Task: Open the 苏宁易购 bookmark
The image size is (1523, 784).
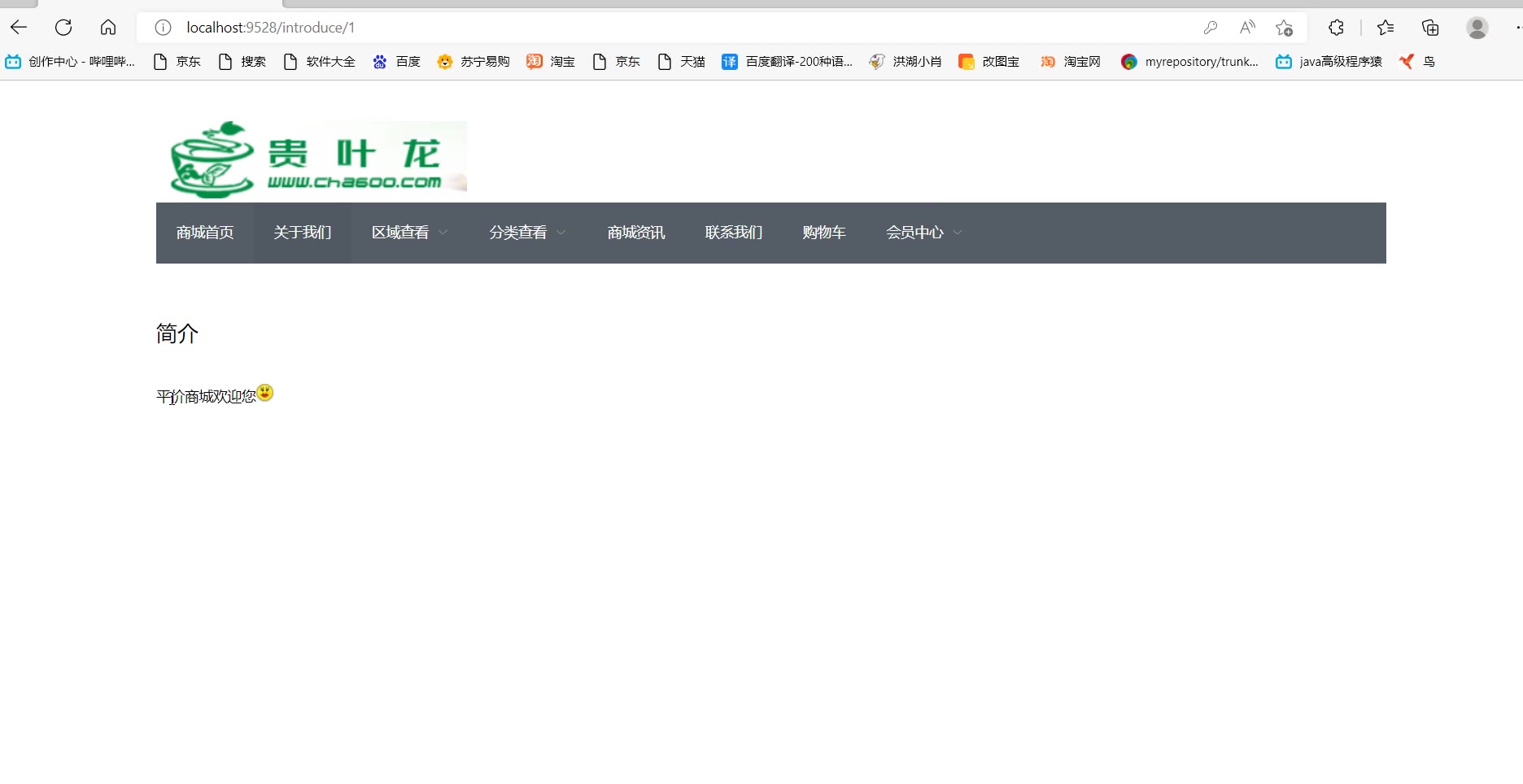Action: pos(473,62)
